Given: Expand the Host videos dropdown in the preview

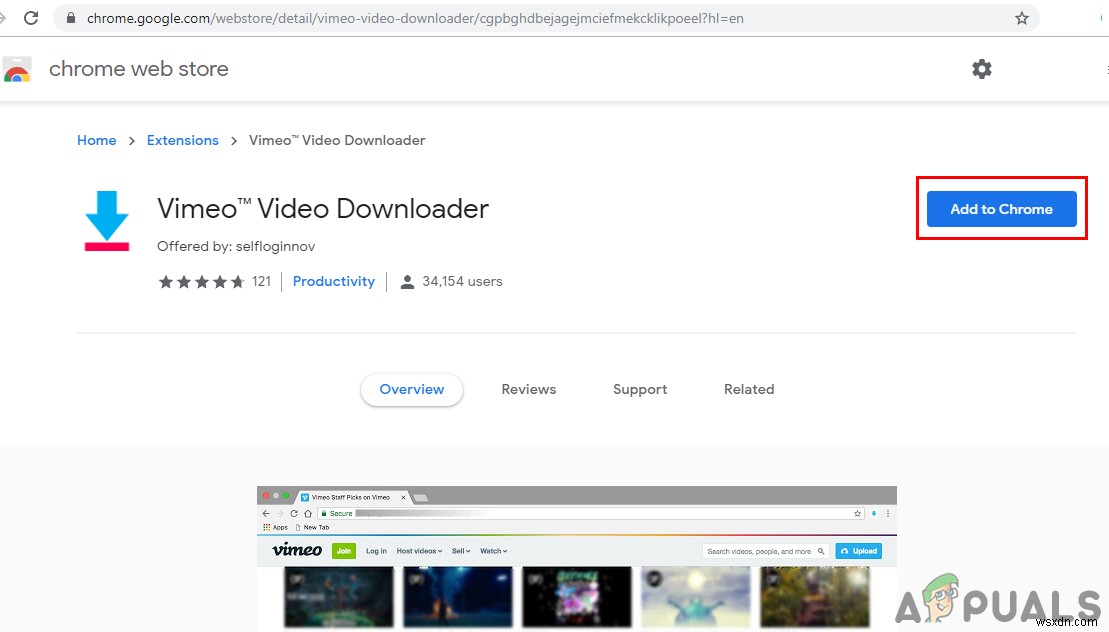Looking at the screenshot, I should tap(418, 550).
